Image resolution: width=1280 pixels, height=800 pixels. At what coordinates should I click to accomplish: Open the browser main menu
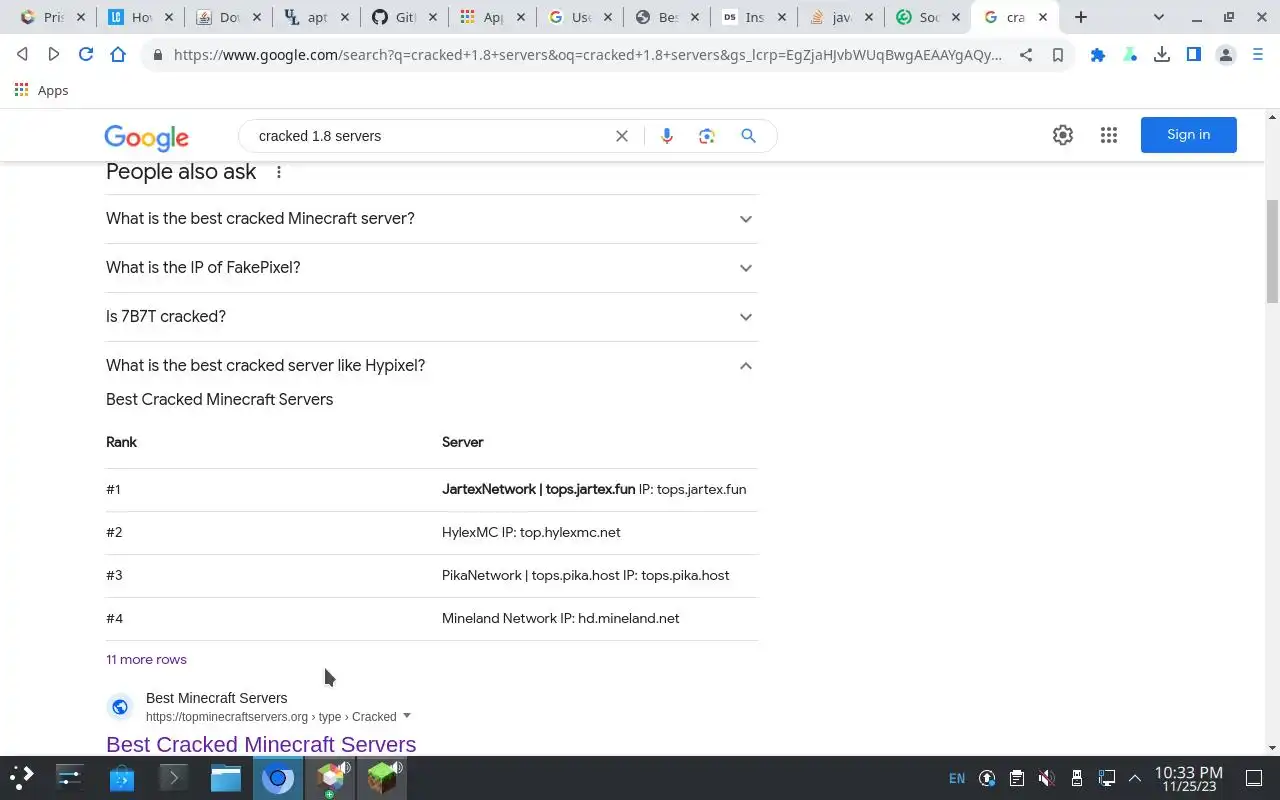[1258, 55]
